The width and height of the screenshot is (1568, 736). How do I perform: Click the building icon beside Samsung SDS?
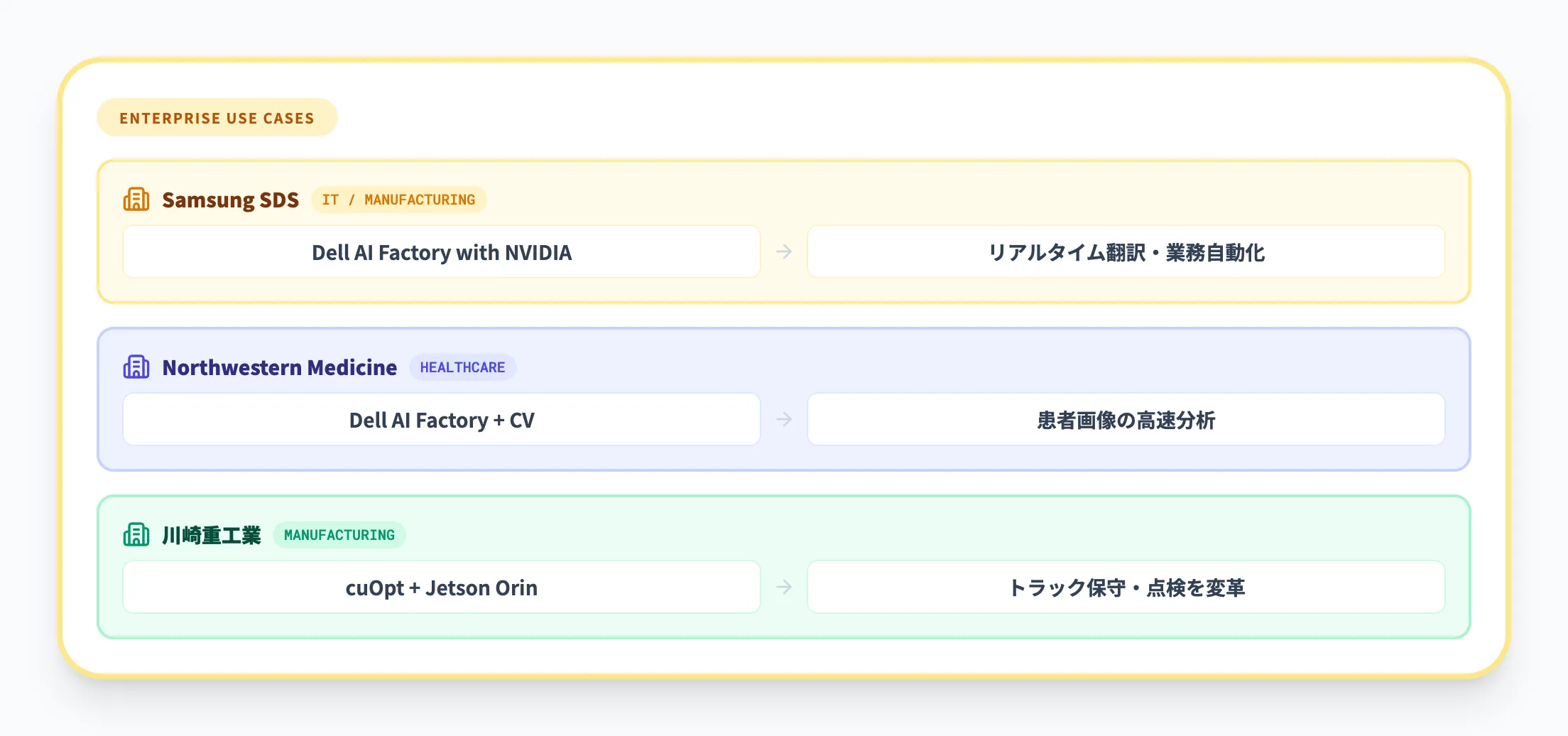136,200
